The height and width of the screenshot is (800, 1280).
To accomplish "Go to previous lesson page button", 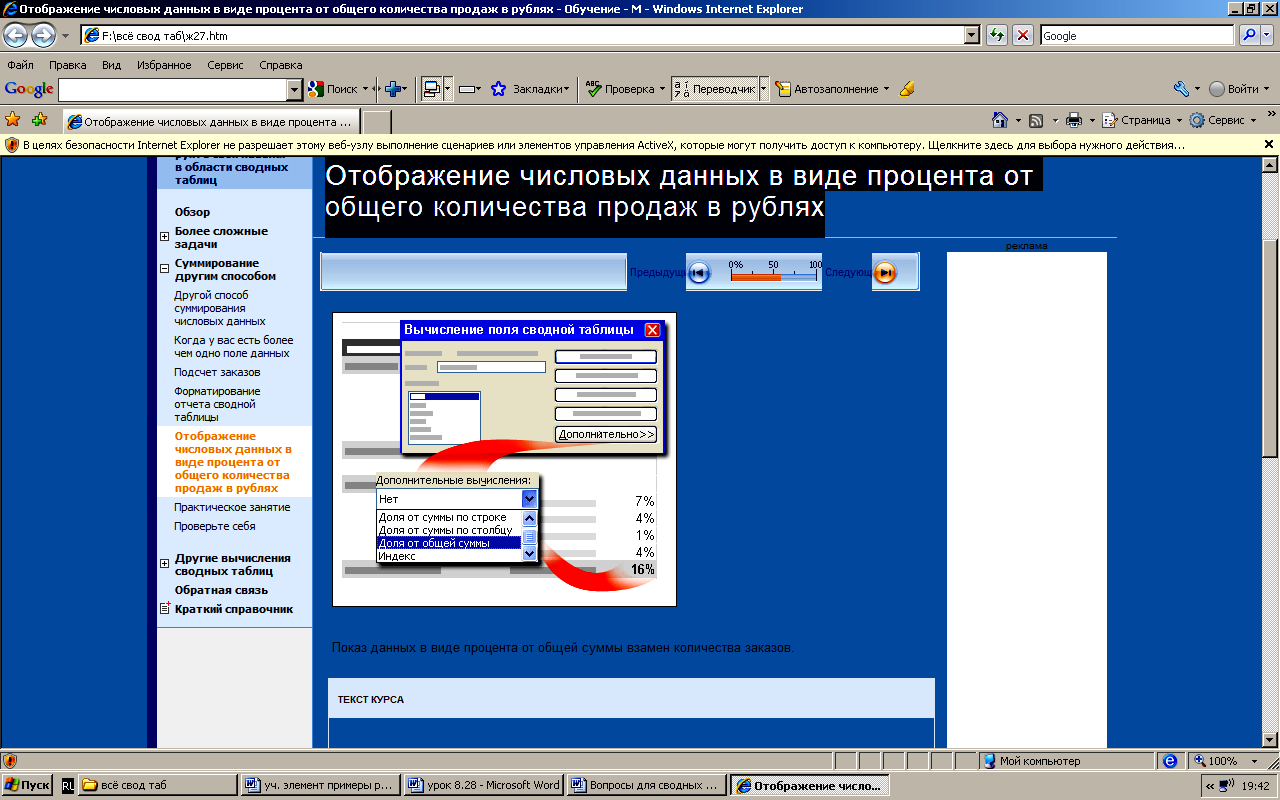I will [699, 273].
